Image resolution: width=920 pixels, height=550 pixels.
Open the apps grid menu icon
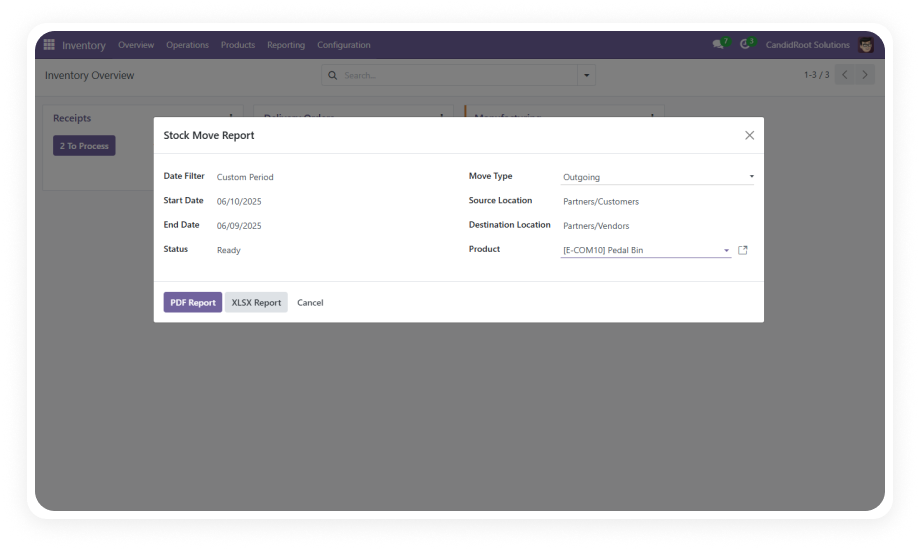49,45
